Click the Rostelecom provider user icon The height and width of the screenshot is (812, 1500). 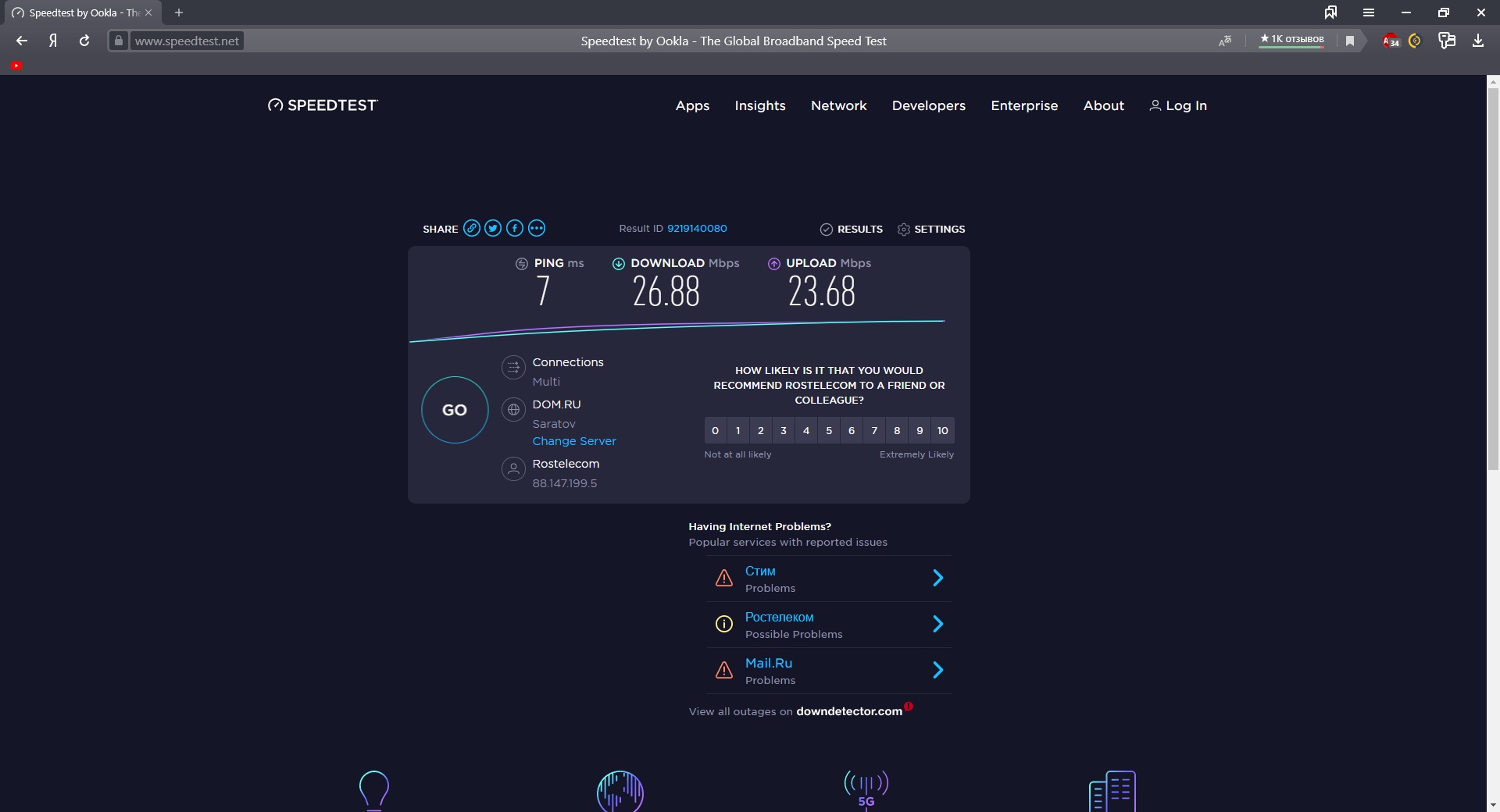(x=513, y=468)
